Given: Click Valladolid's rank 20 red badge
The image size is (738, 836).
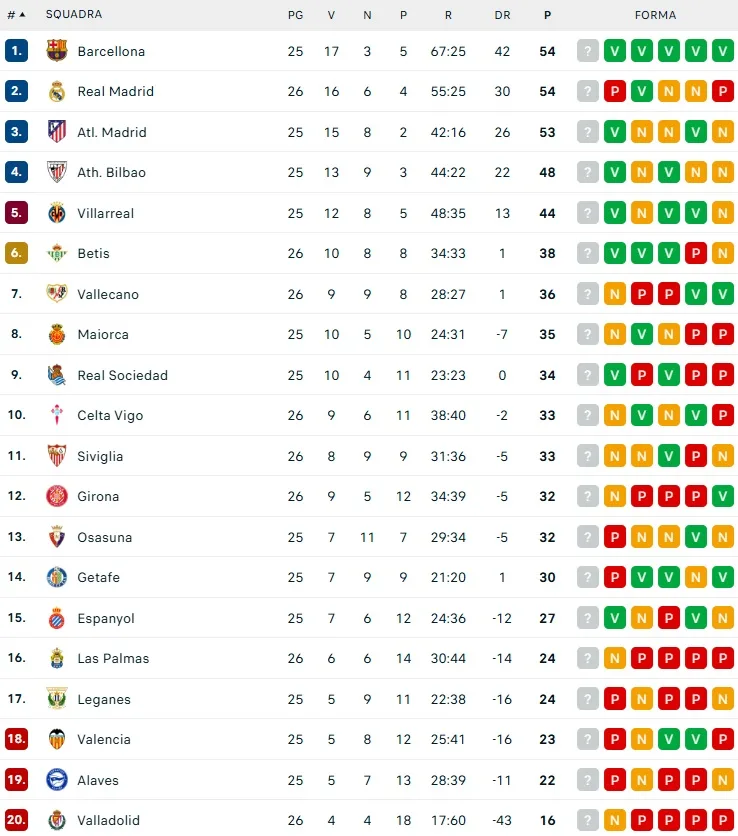Looking at the screenshot, I should pos(16,821).
